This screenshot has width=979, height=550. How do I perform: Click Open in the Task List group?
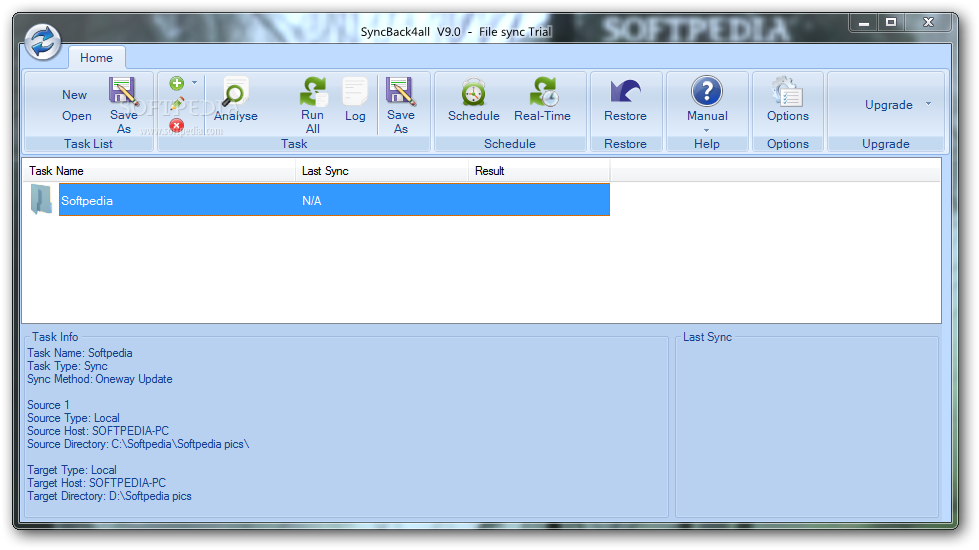(76, 115)
